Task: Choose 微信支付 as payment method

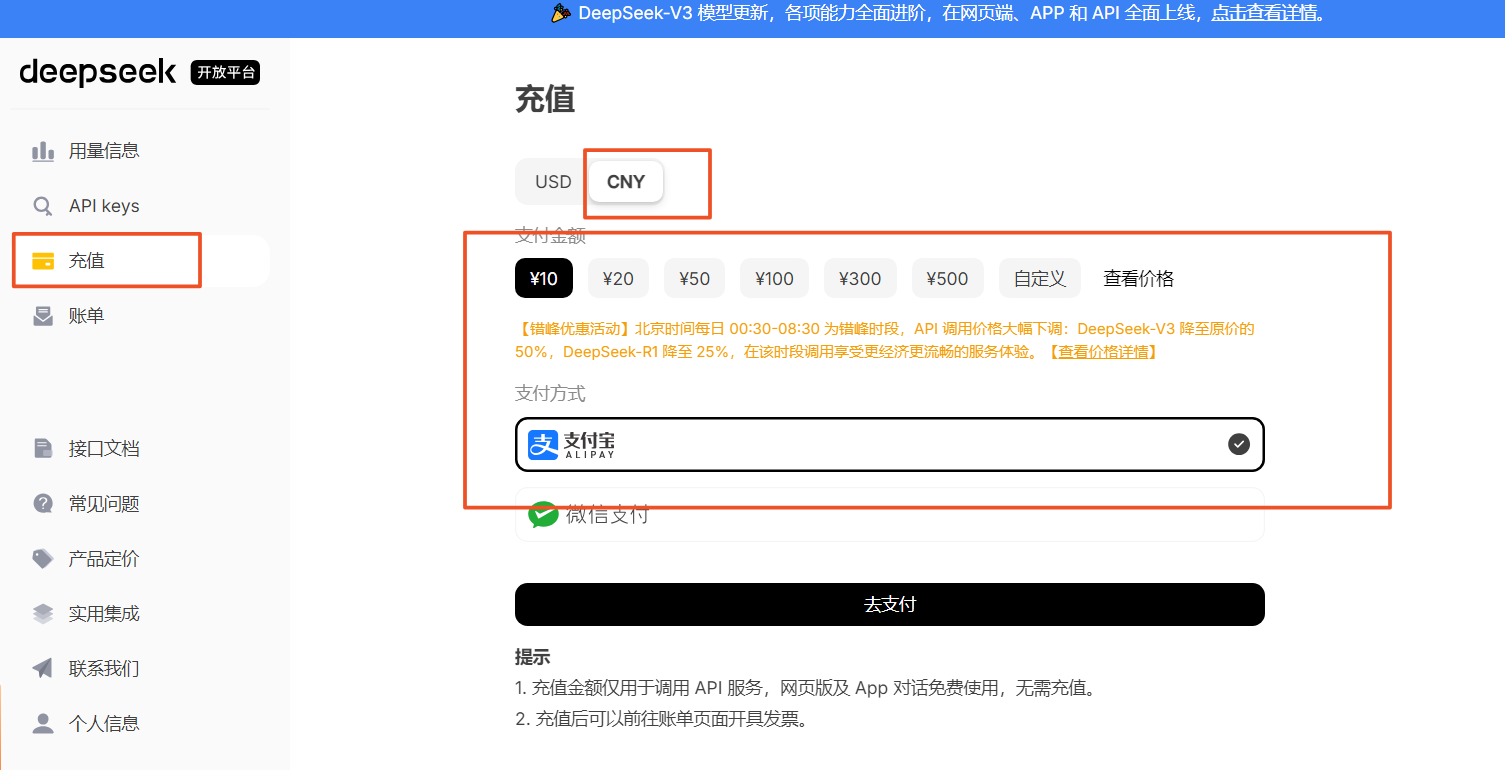Action: 890,514
